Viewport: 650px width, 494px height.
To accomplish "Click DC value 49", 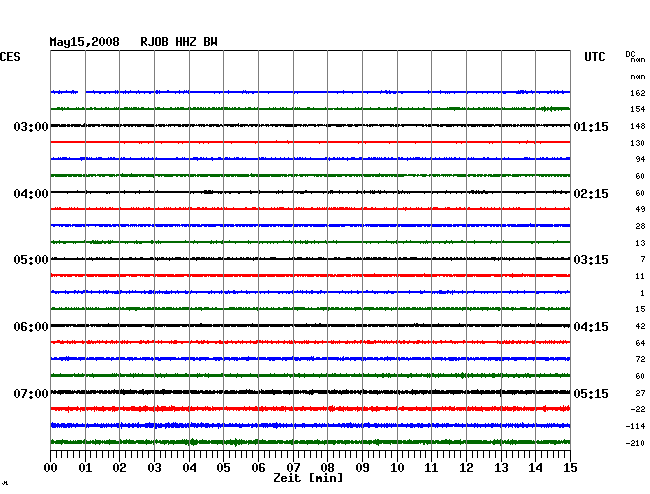I will [640, 209].
